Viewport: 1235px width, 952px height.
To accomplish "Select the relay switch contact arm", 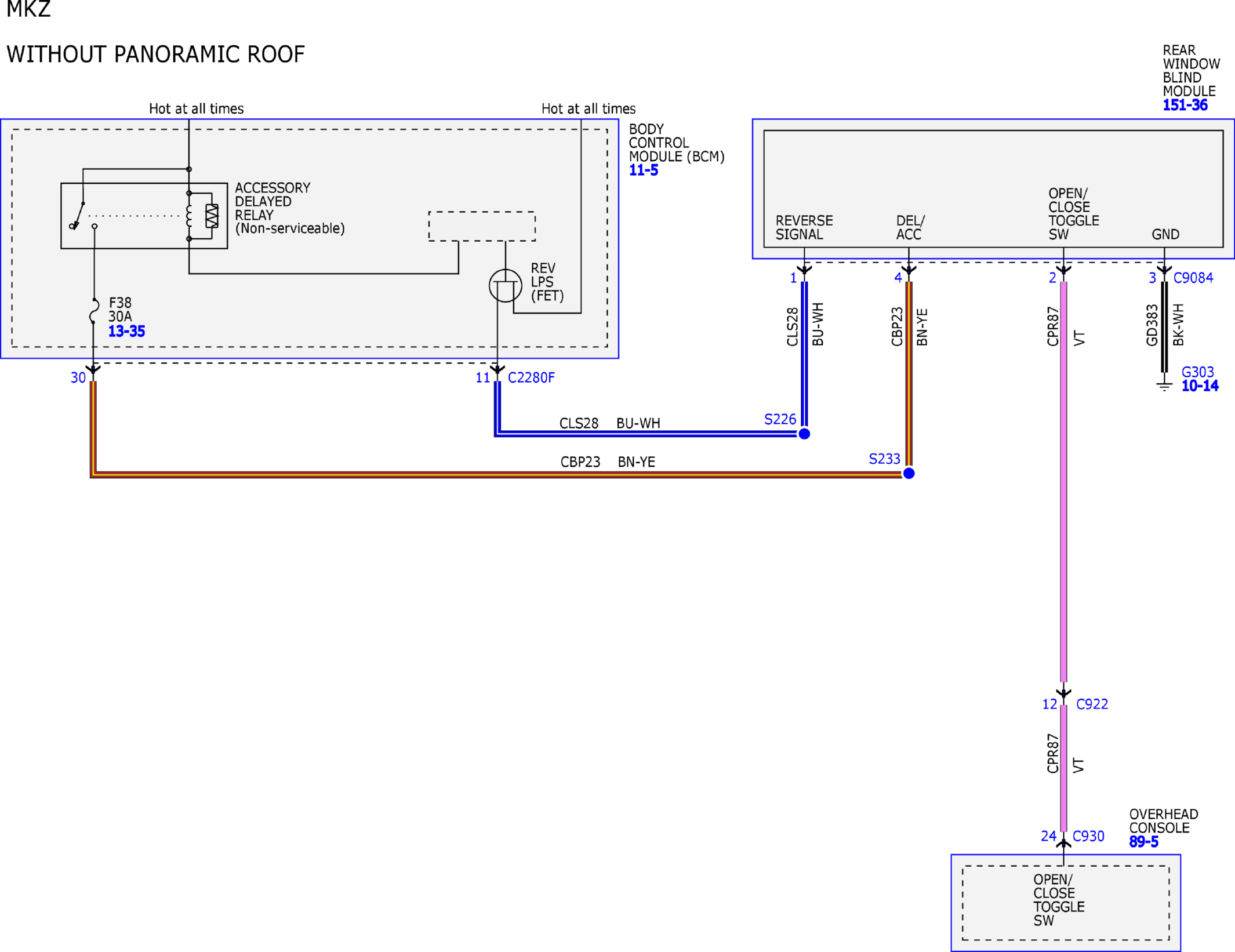I will (x=78, y=216).
